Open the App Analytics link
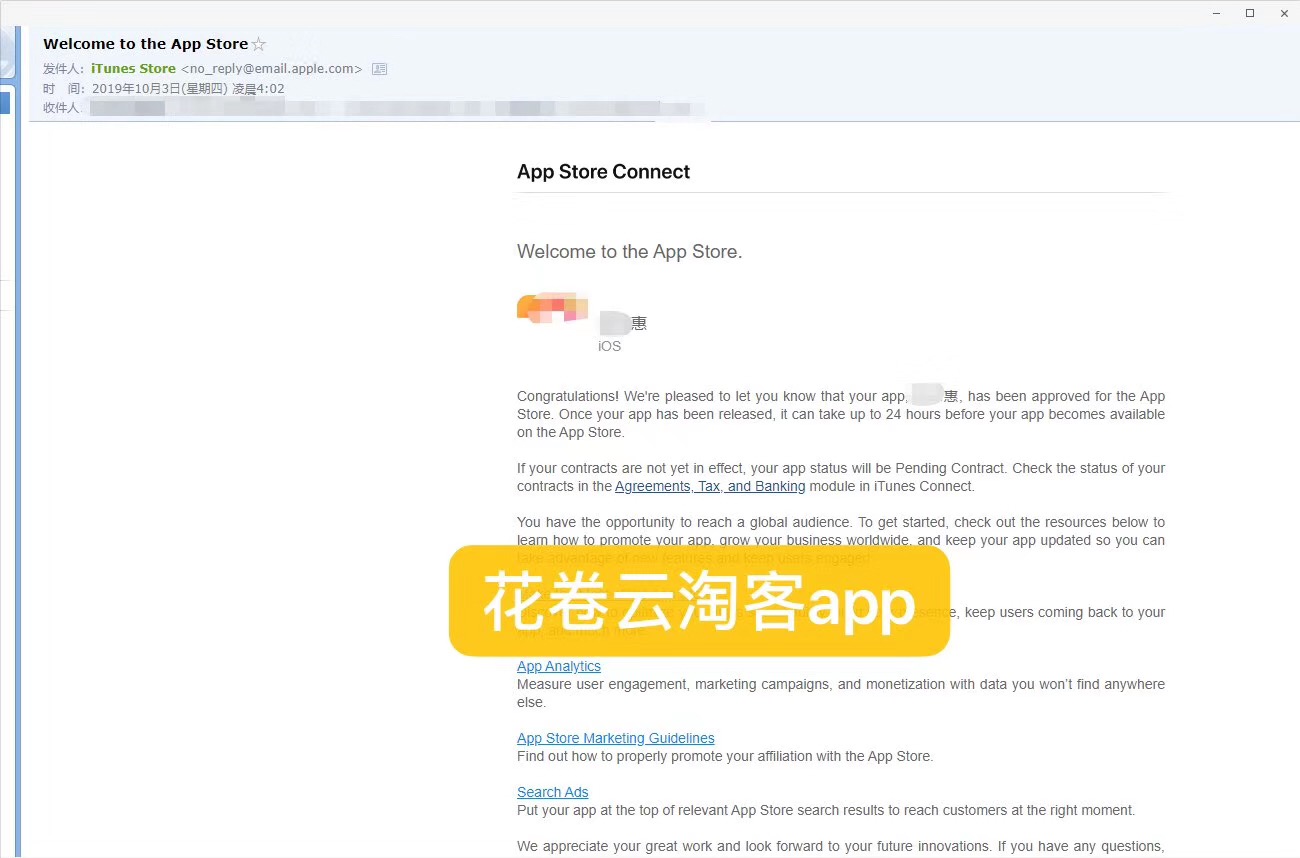The width and height of the screenshot is (1300, 858). [559, 666]
